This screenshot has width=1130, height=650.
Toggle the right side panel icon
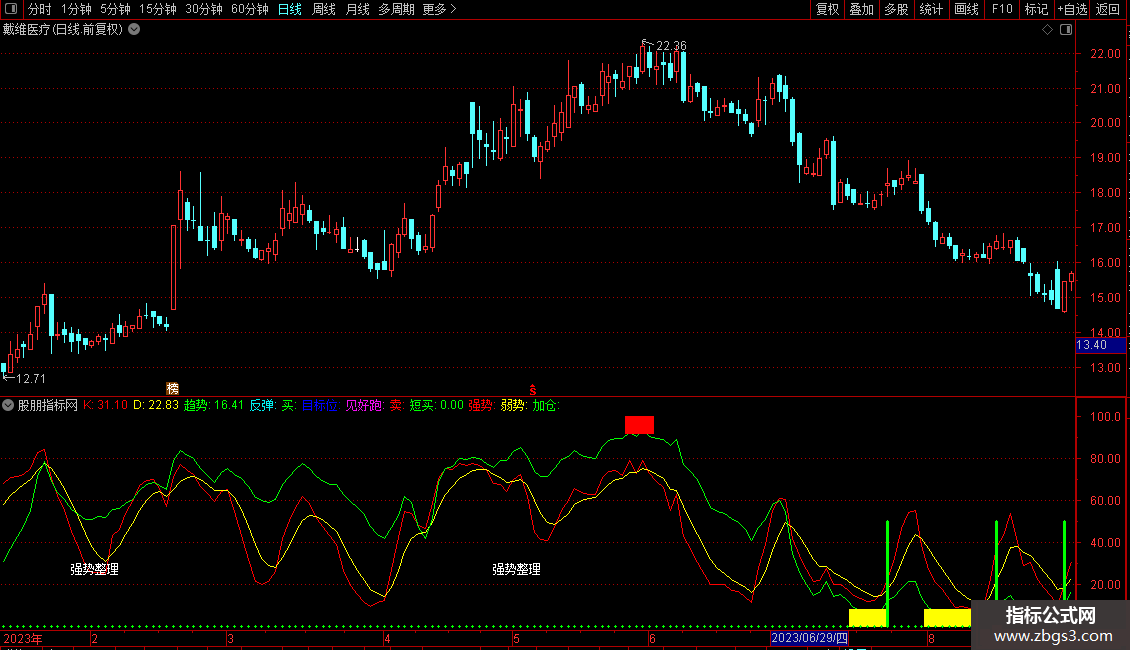(x=1066, y=30)
